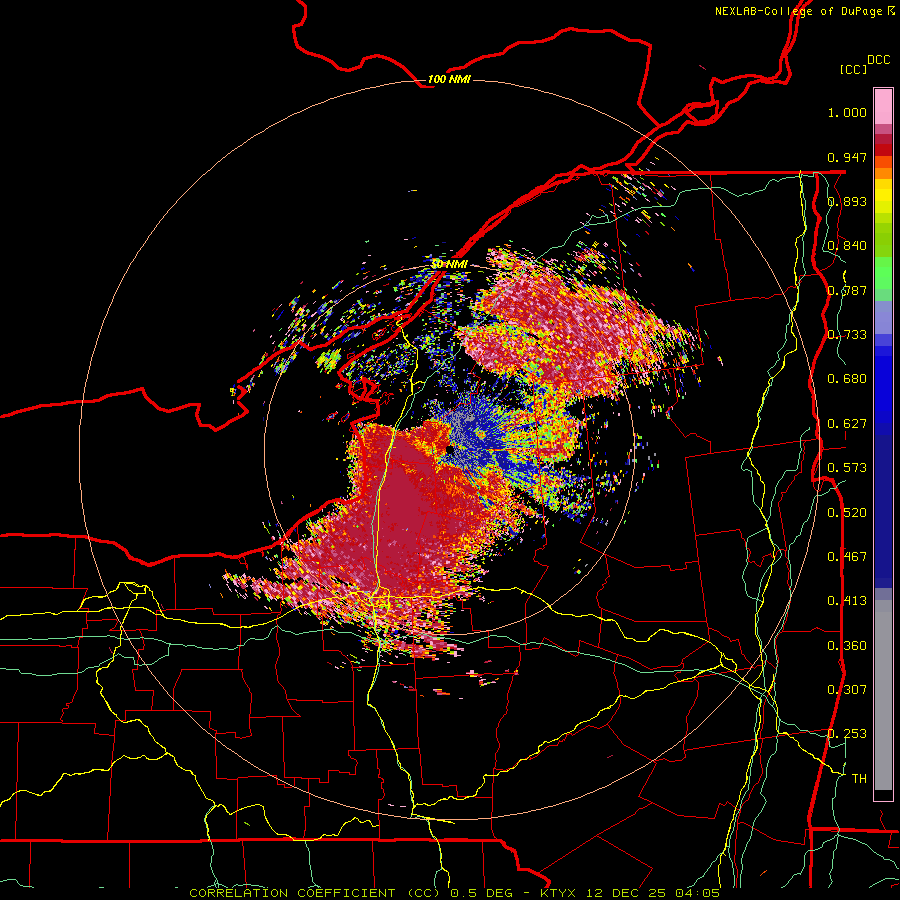Select the 0.947 legend value
This screenshot has height=900, width=900.
[x=847, y=157]
